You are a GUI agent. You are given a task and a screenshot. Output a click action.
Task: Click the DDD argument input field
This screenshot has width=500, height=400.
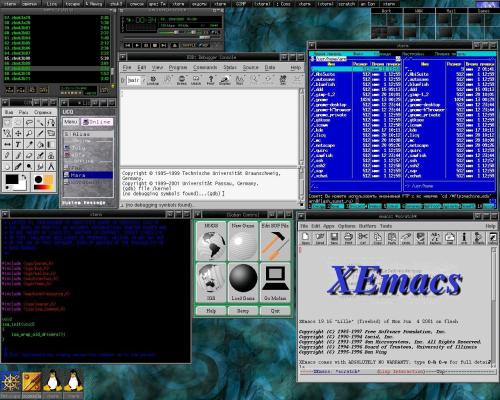(x=134, y=80)
